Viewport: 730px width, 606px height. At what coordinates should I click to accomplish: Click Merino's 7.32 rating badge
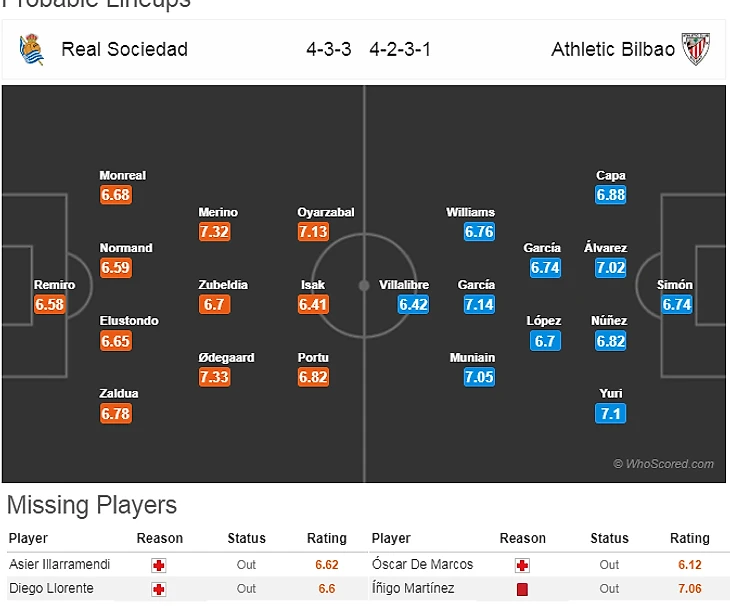point(215,232)
